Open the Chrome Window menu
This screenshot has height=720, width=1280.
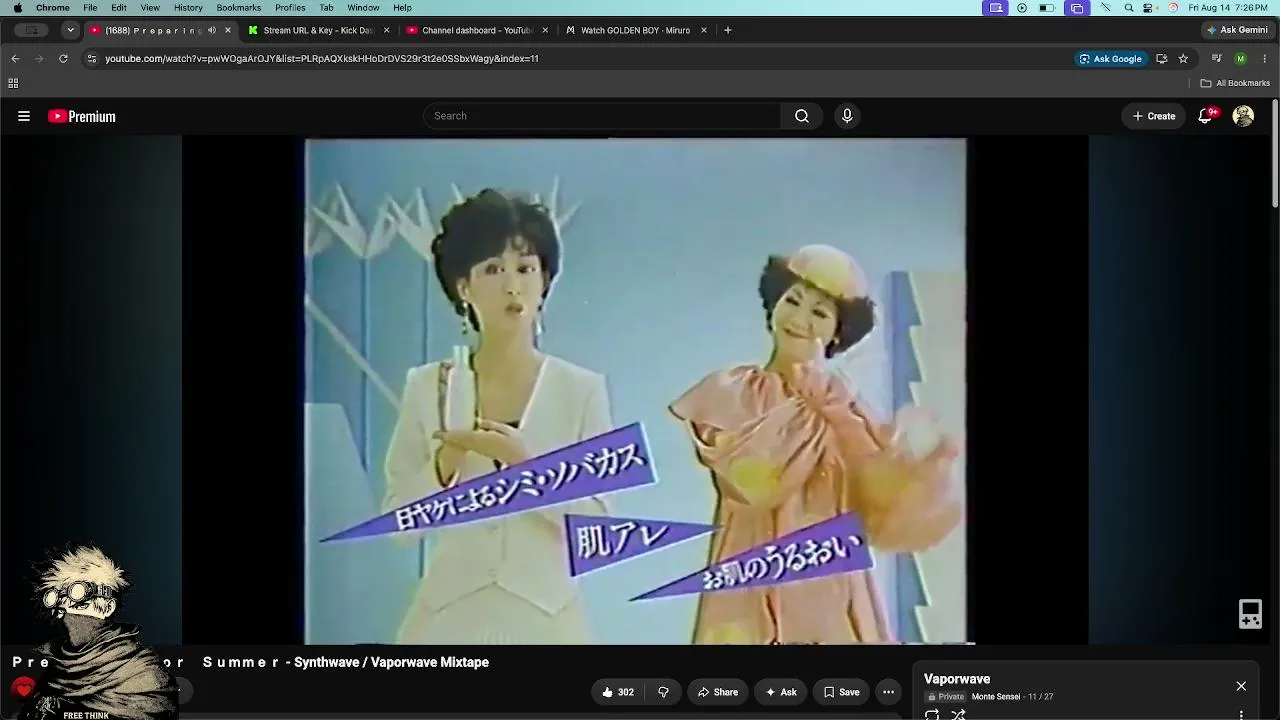pos(363,8)
